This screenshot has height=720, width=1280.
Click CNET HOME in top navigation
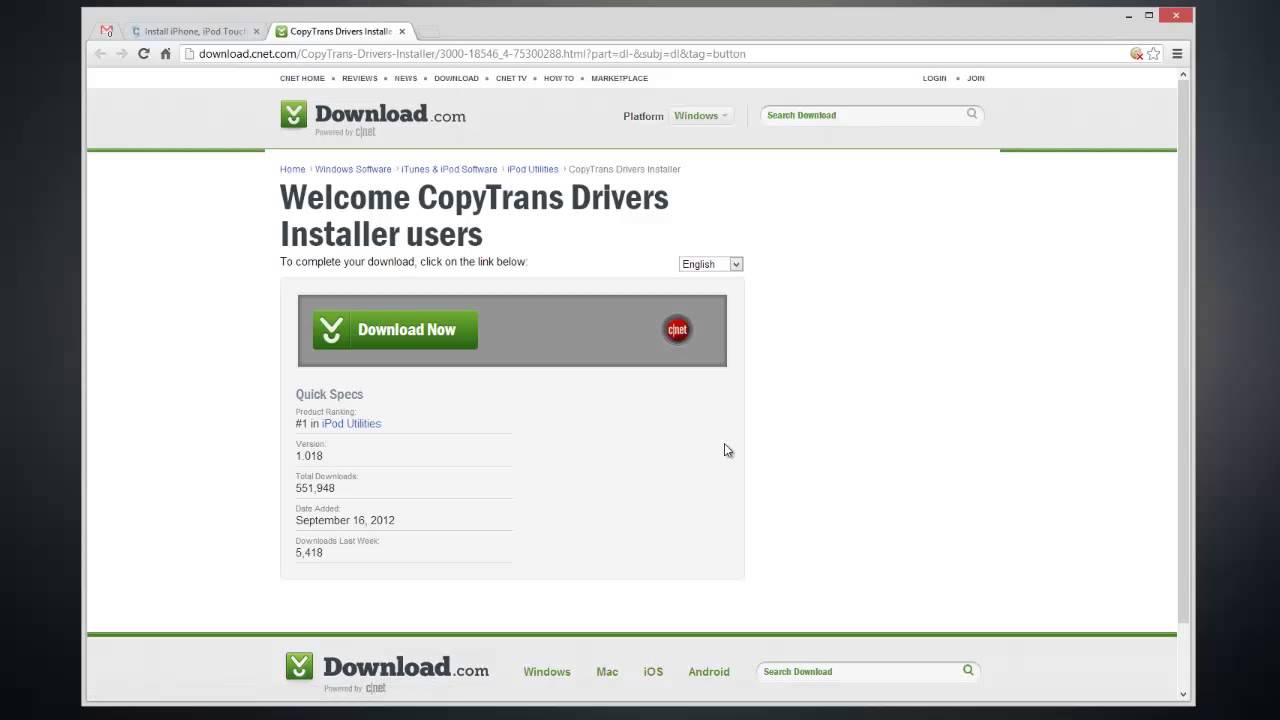coord(302,78)
